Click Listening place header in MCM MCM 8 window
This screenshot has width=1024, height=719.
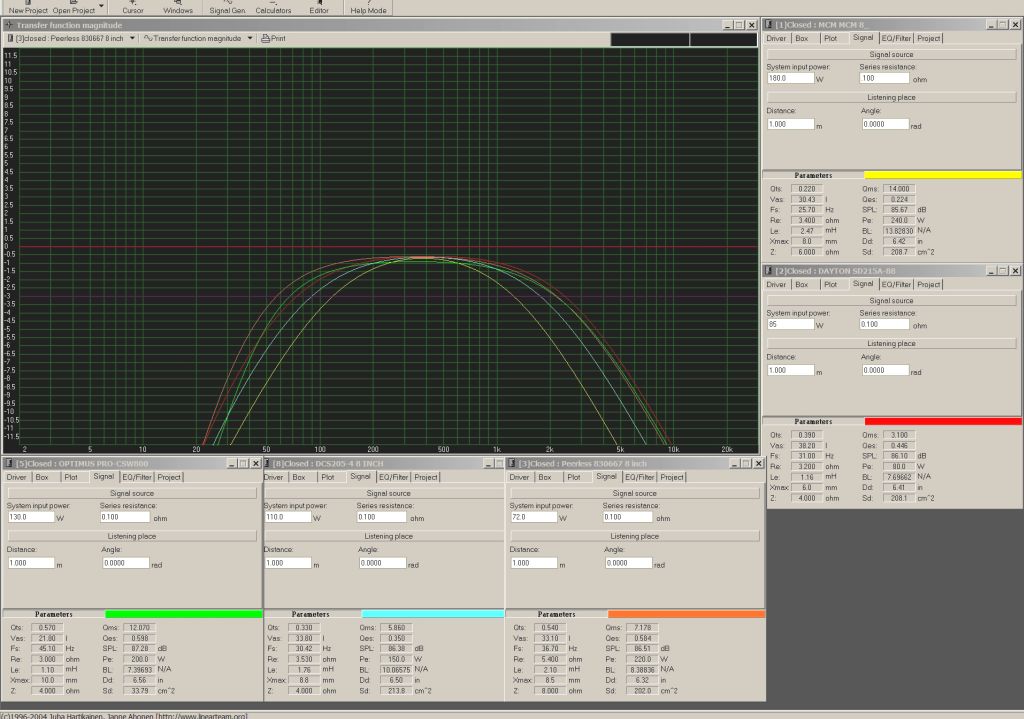pyautogui.click(x=891, y=97)
